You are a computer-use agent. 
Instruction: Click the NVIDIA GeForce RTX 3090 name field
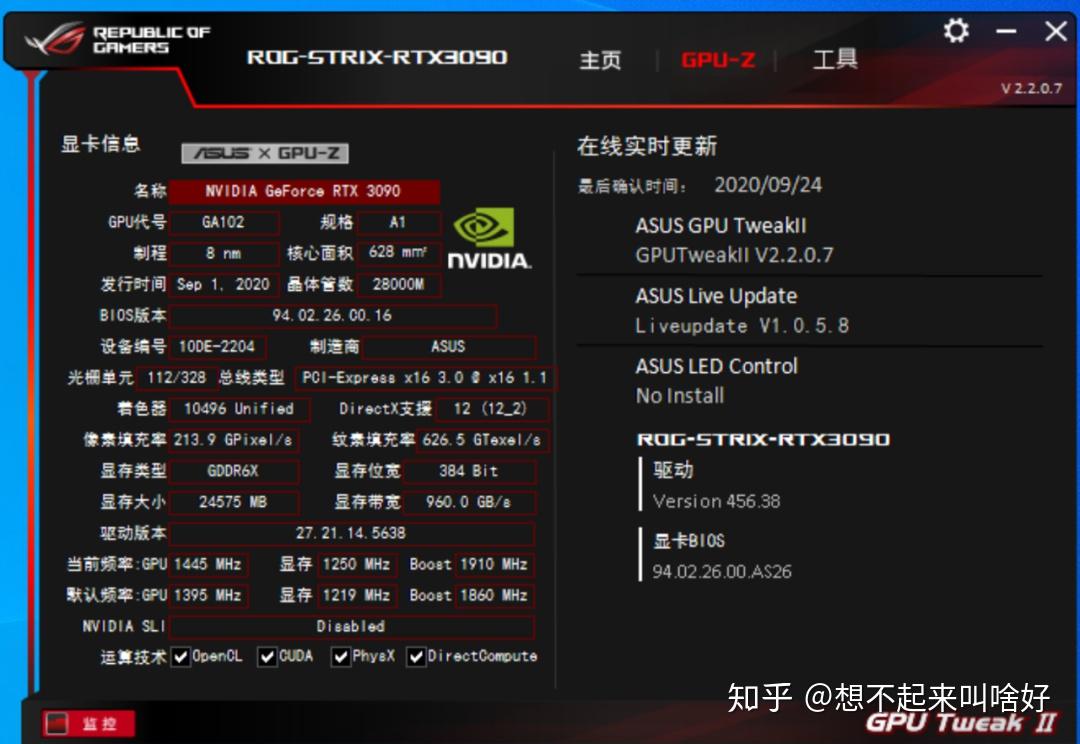pyautogui.click(x=304, y=191)
